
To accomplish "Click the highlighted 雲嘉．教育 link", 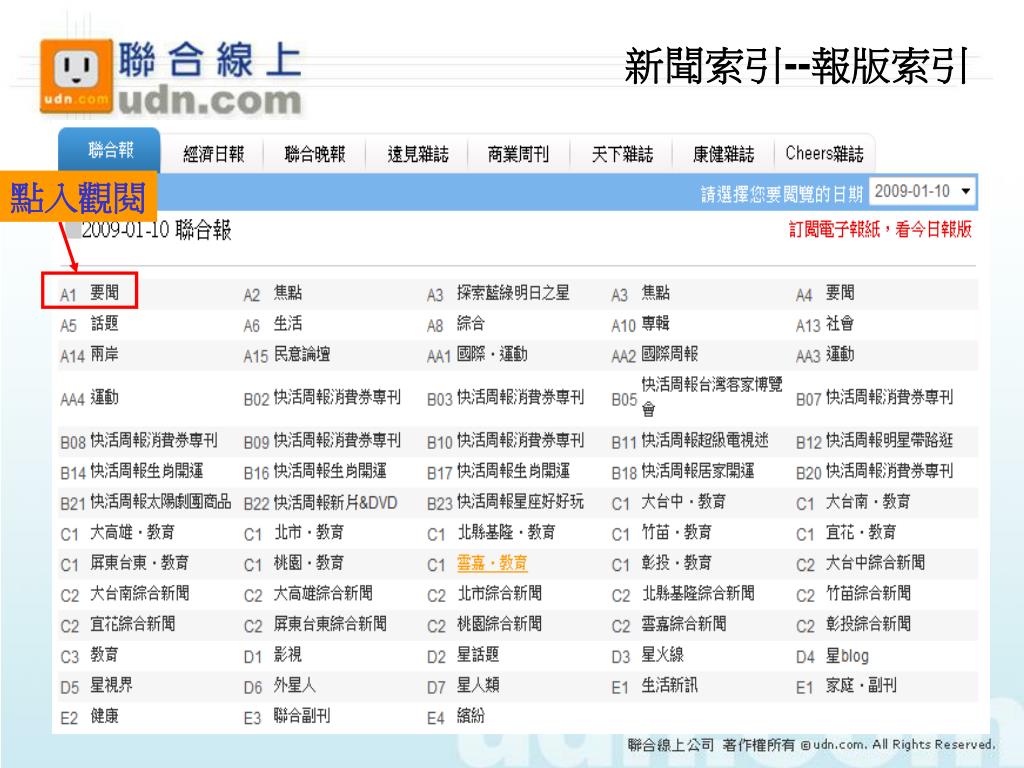I will 492,564.
